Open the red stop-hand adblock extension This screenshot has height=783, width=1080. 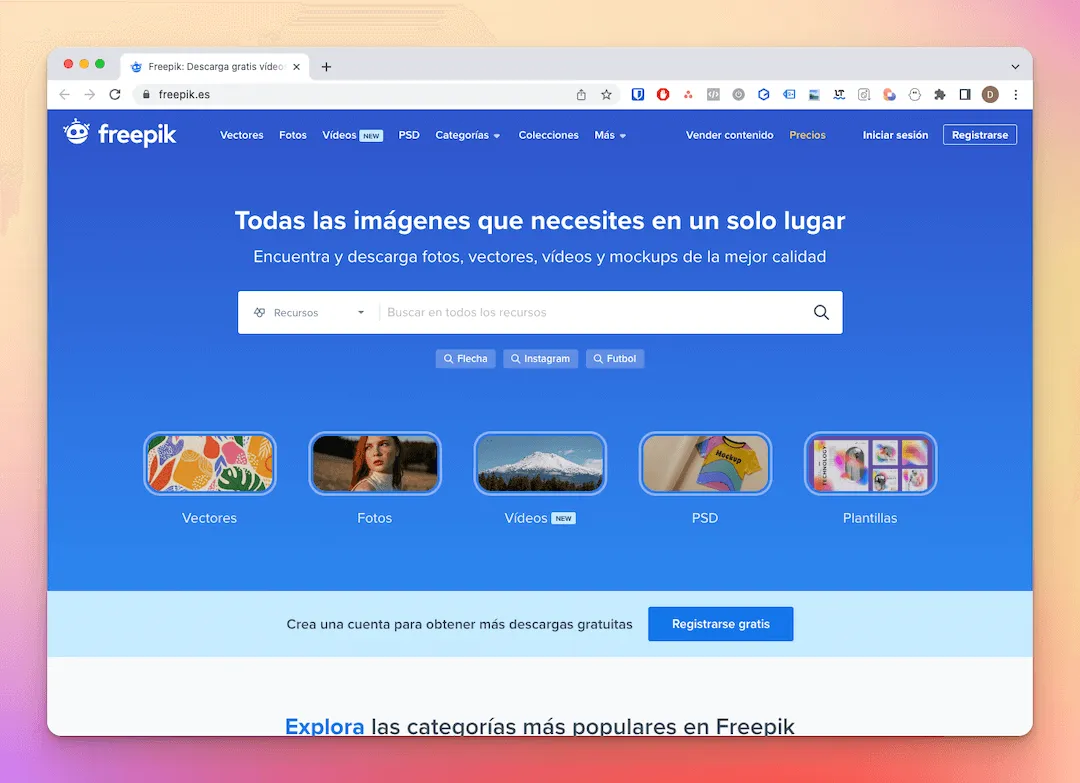click(663, 94)
